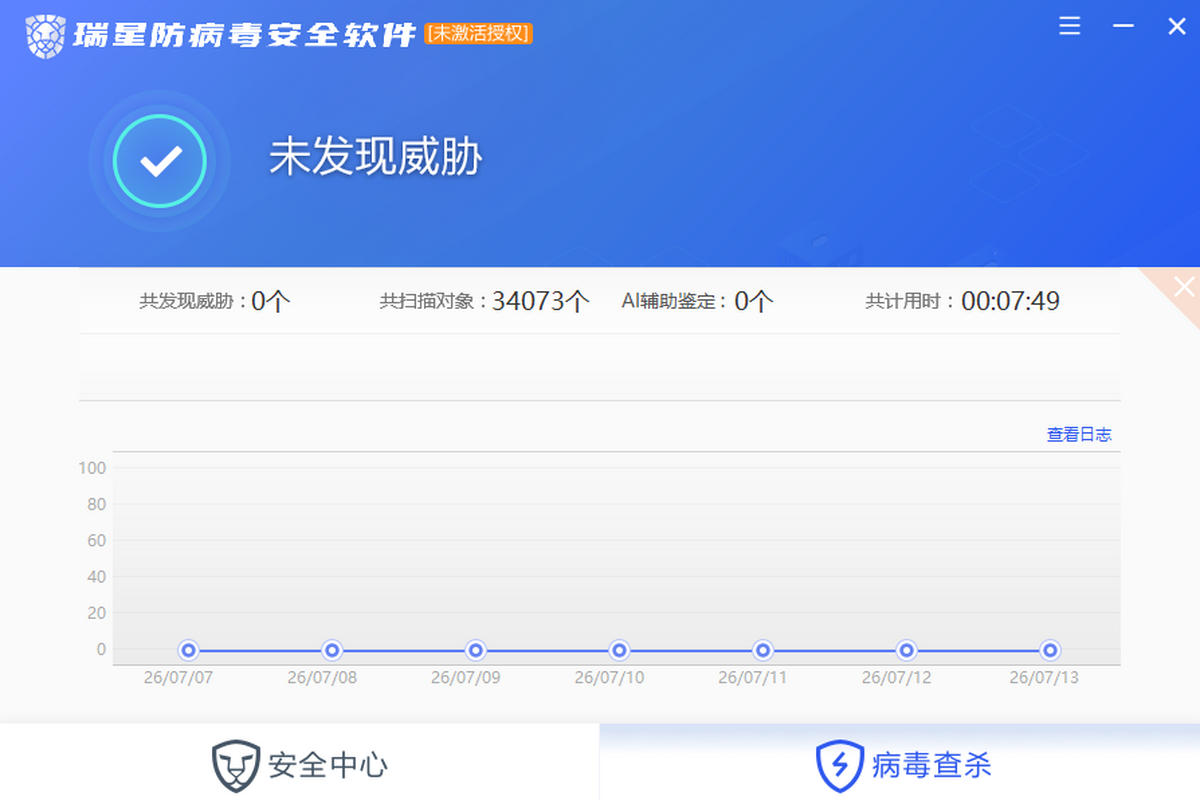The image size is (1200, 800).
Task: Click the 未激活授权 license badge
Action: [x=479, y=34]
